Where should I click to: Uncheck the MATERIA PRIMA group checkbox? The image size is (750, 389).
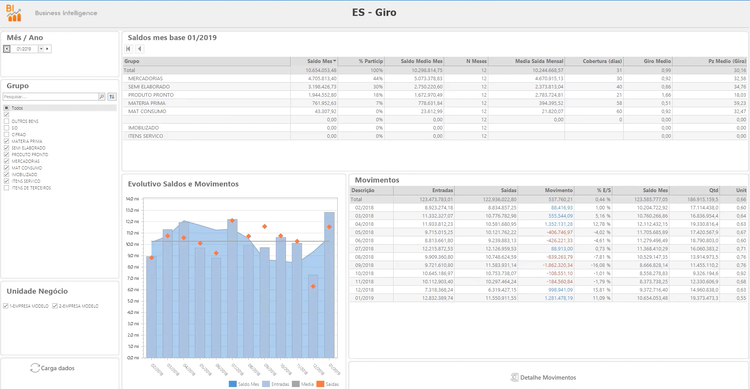pos(7,142)
